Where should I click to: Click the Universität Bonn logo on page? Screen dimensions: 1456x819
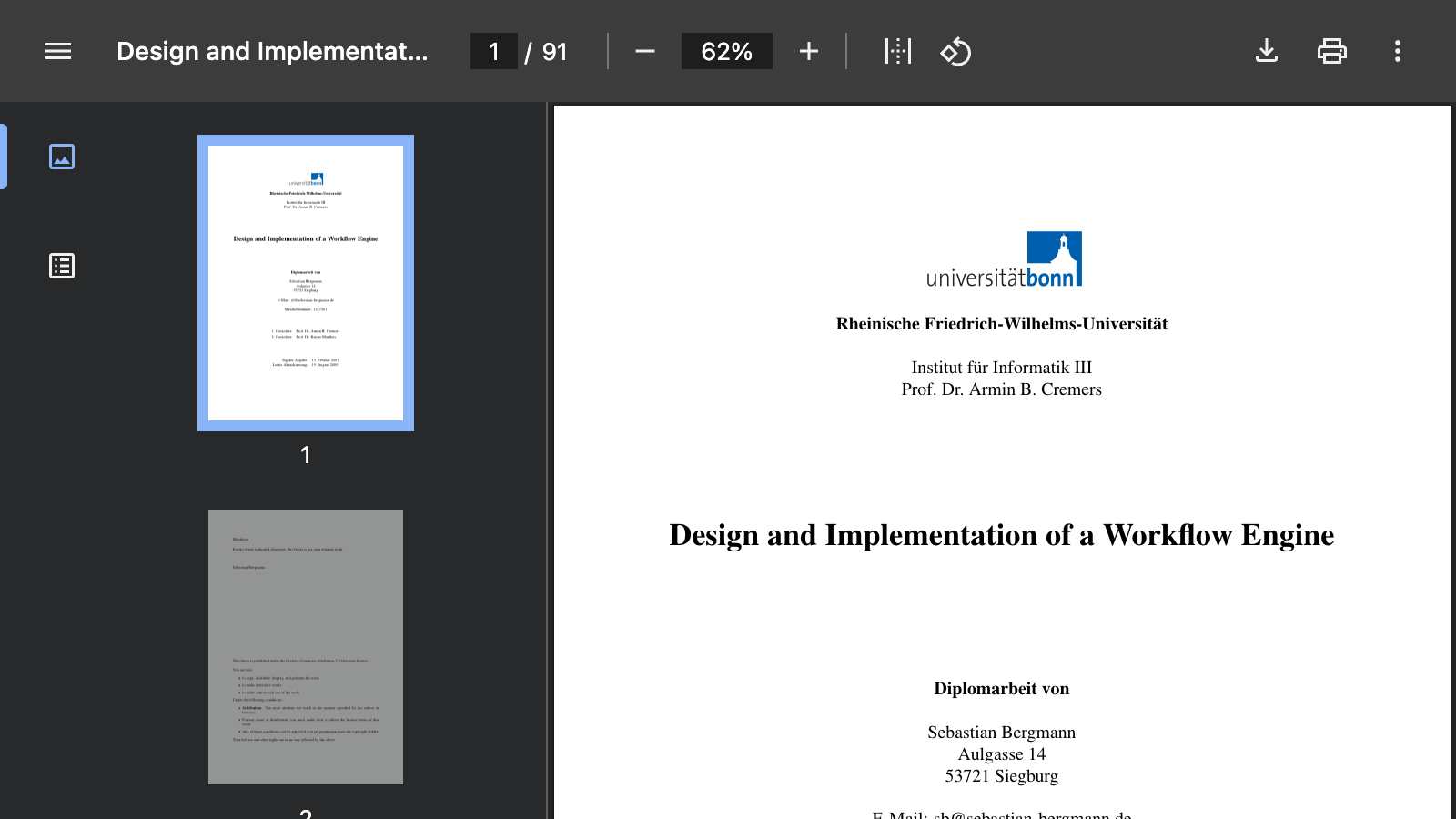tap(1004, 260)
